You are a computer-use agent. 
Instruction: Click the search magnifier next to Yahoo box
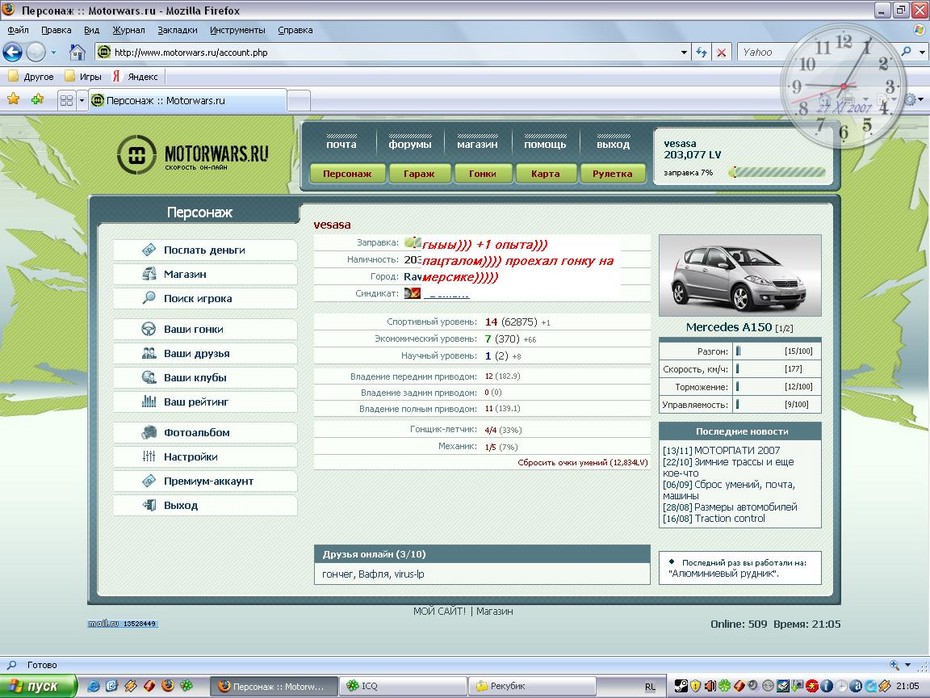tap(906, 52)
